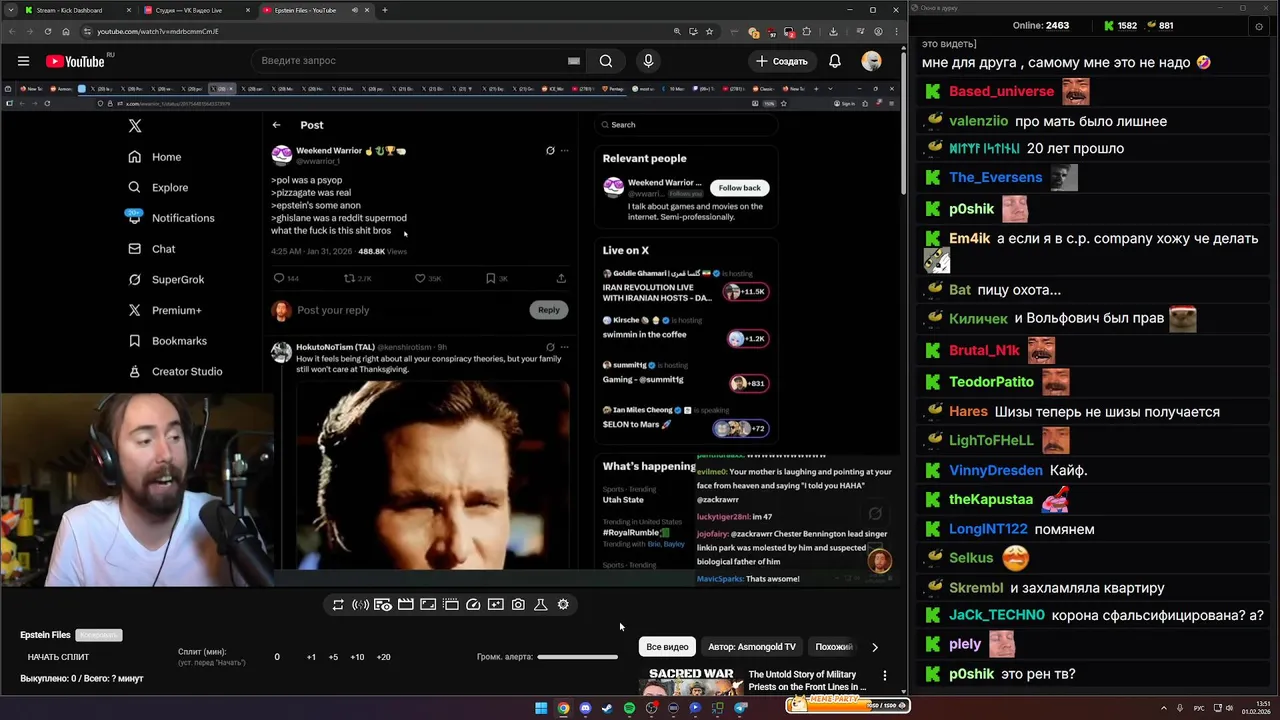Screen dimensions: 1280x720
Task: Open Discord from the taskbar
Action: tap(585, 708)
